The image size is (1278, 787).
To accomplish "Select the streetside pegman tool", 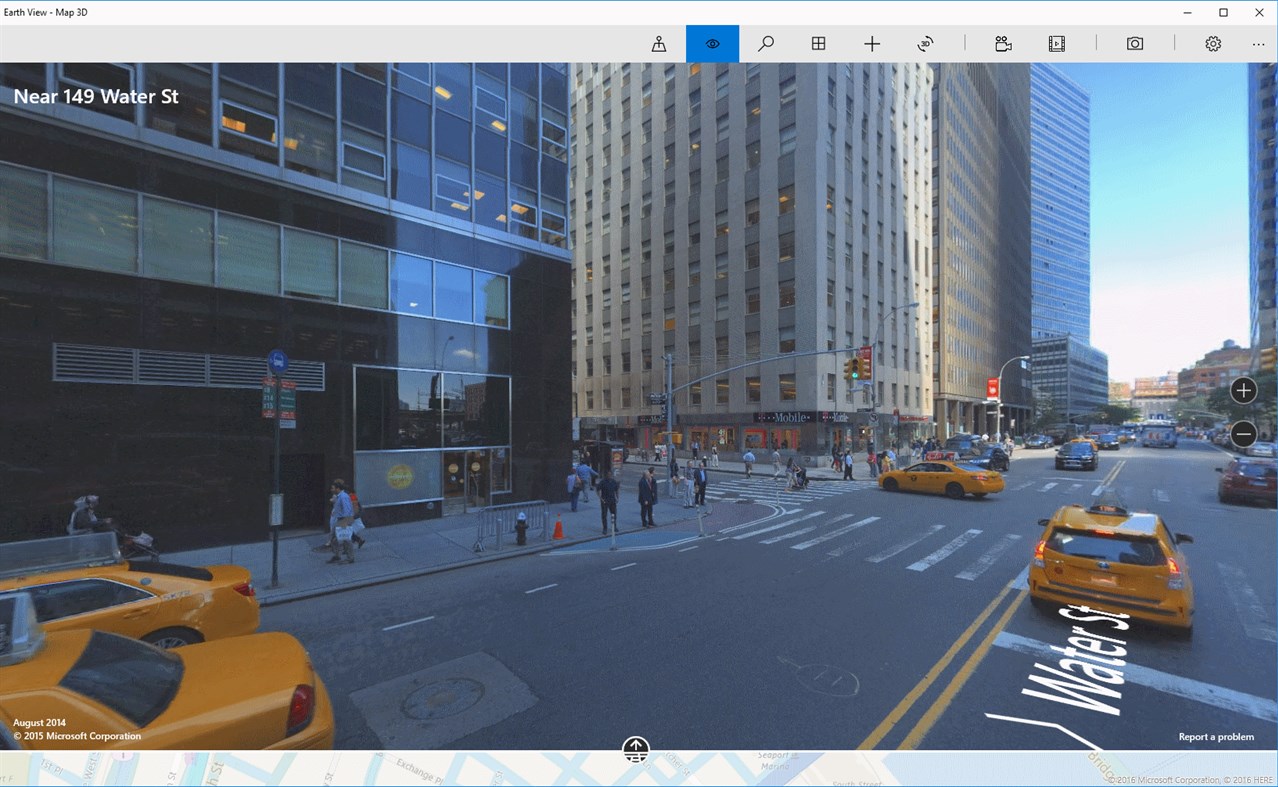I will click(657, 43).
